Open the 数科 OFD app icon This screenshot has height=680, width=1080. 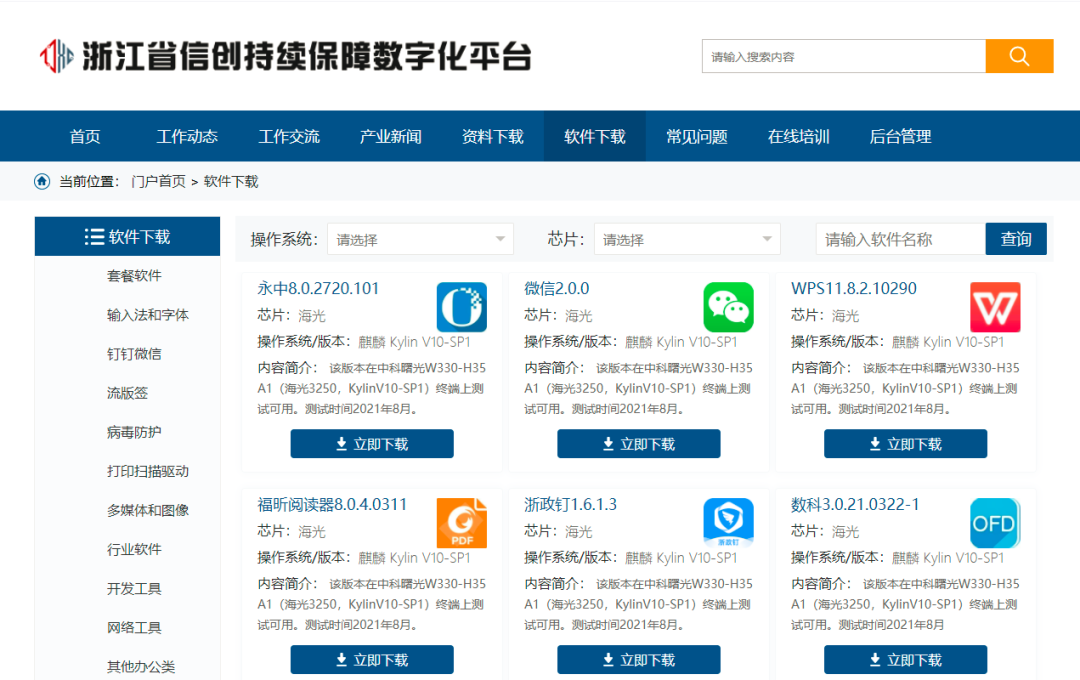995,523
